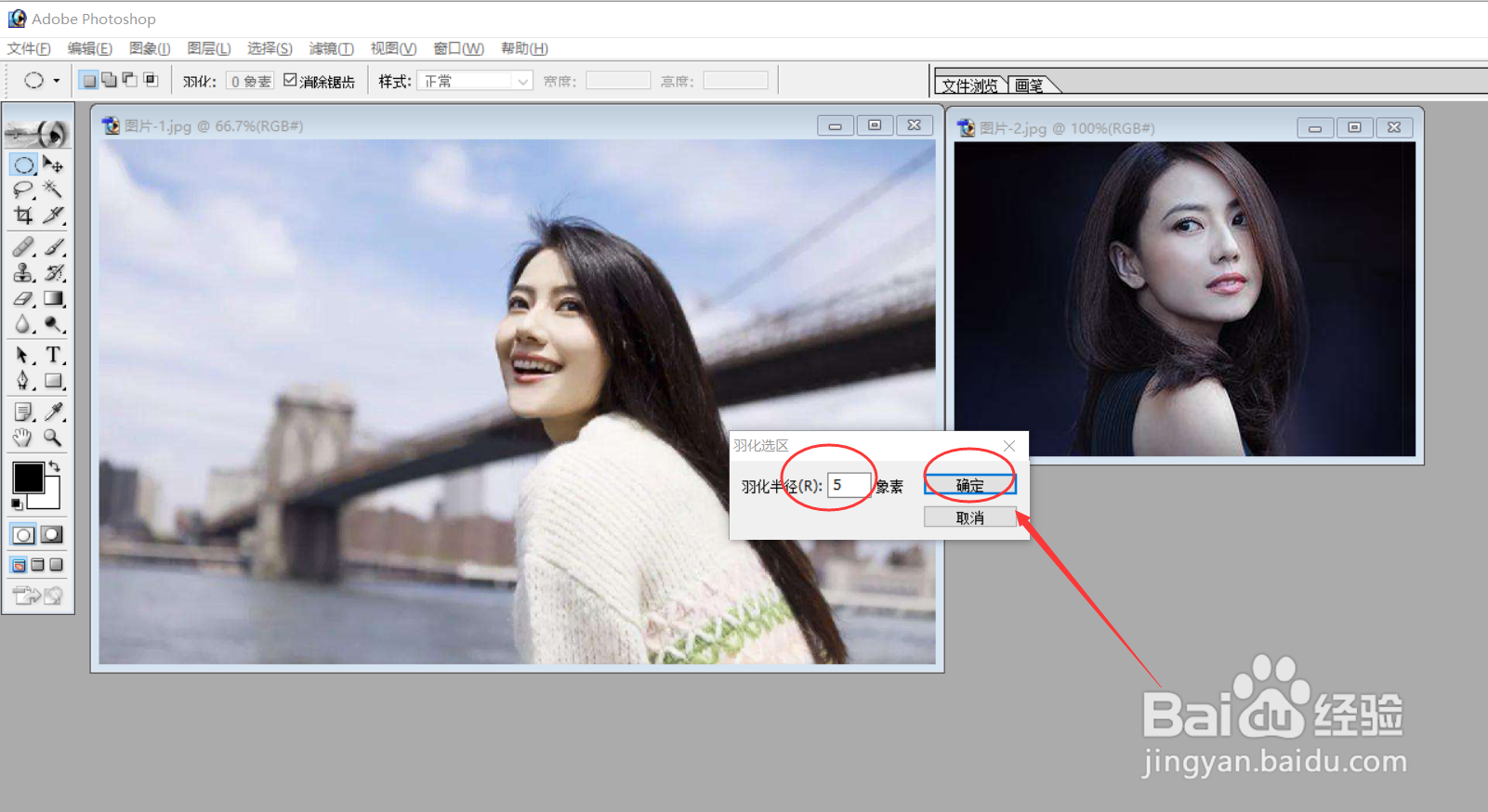Close the 羽化选区 dialog
Screen dimensions: 1488x812
point(1009,446)
